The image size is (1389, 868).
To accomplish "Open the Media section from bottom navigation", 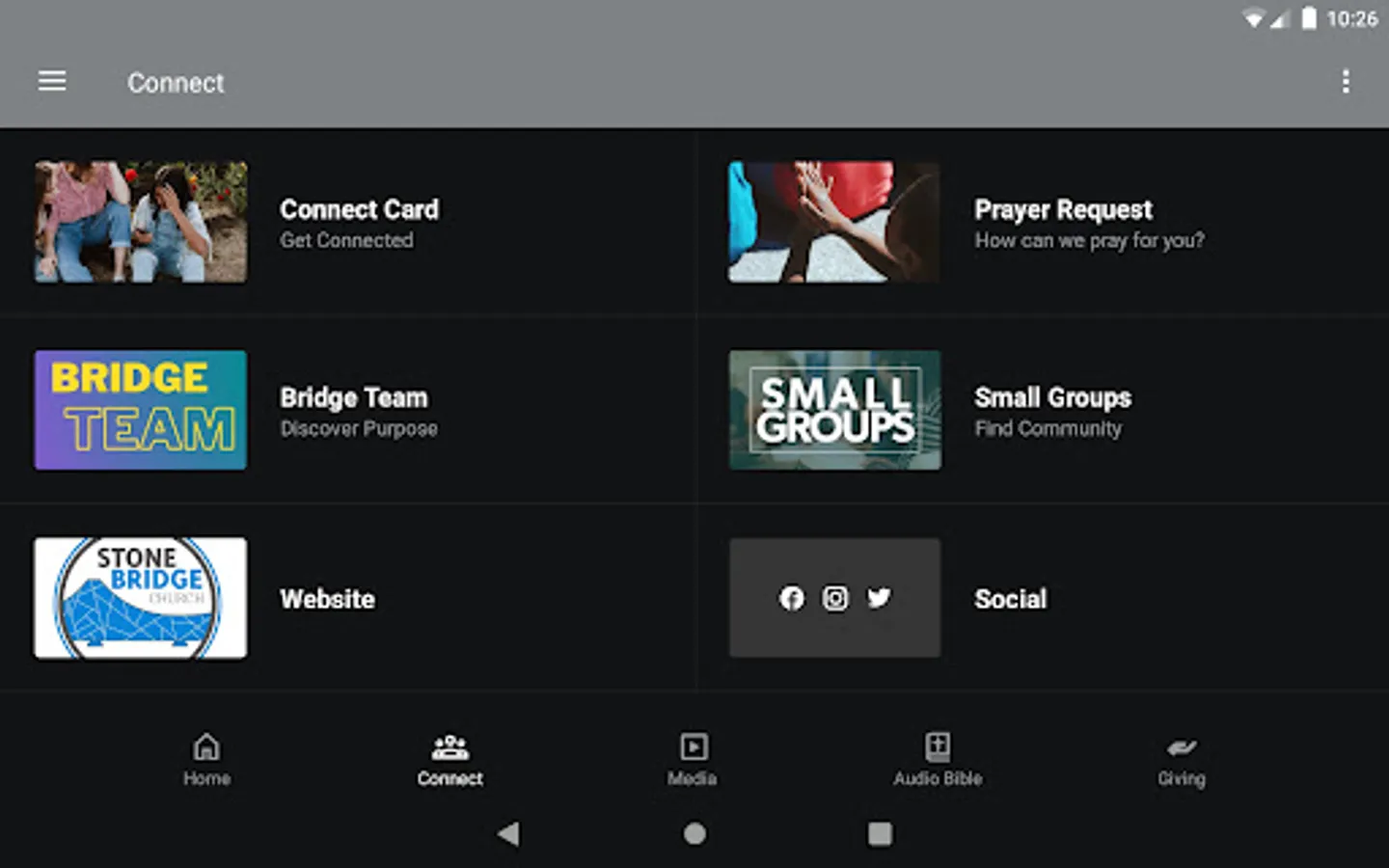I will (x=693, y=759).
